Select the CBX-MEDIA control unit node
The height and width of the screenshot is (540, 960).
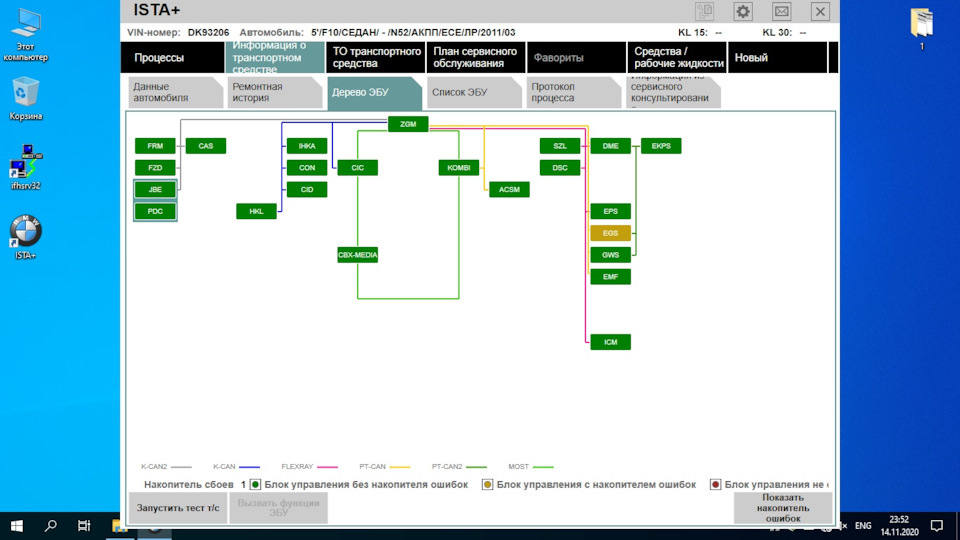point(358,255)
